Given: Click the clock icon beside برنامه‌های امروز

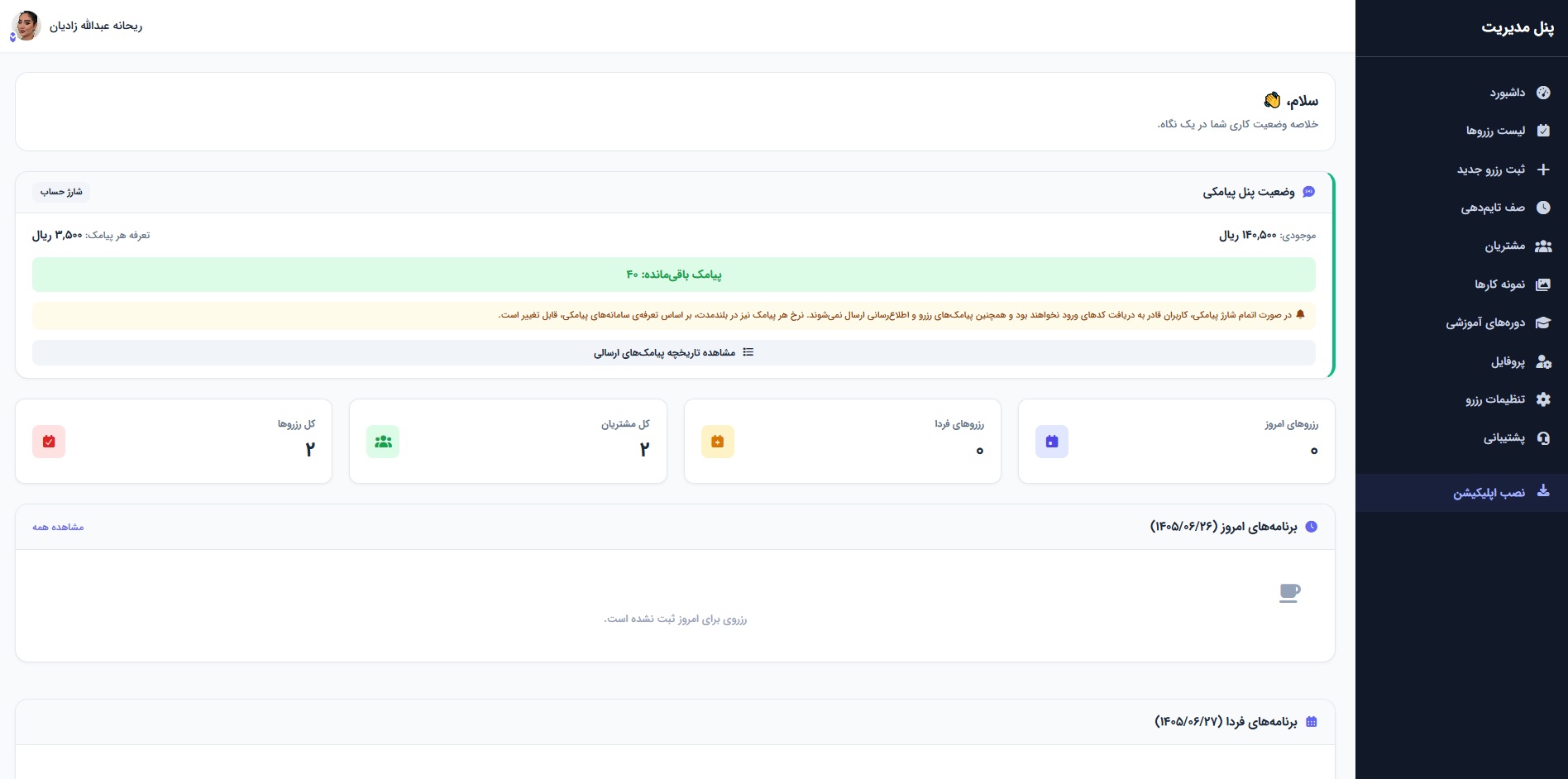Looking at the screenshot, I should point(1311,527).
